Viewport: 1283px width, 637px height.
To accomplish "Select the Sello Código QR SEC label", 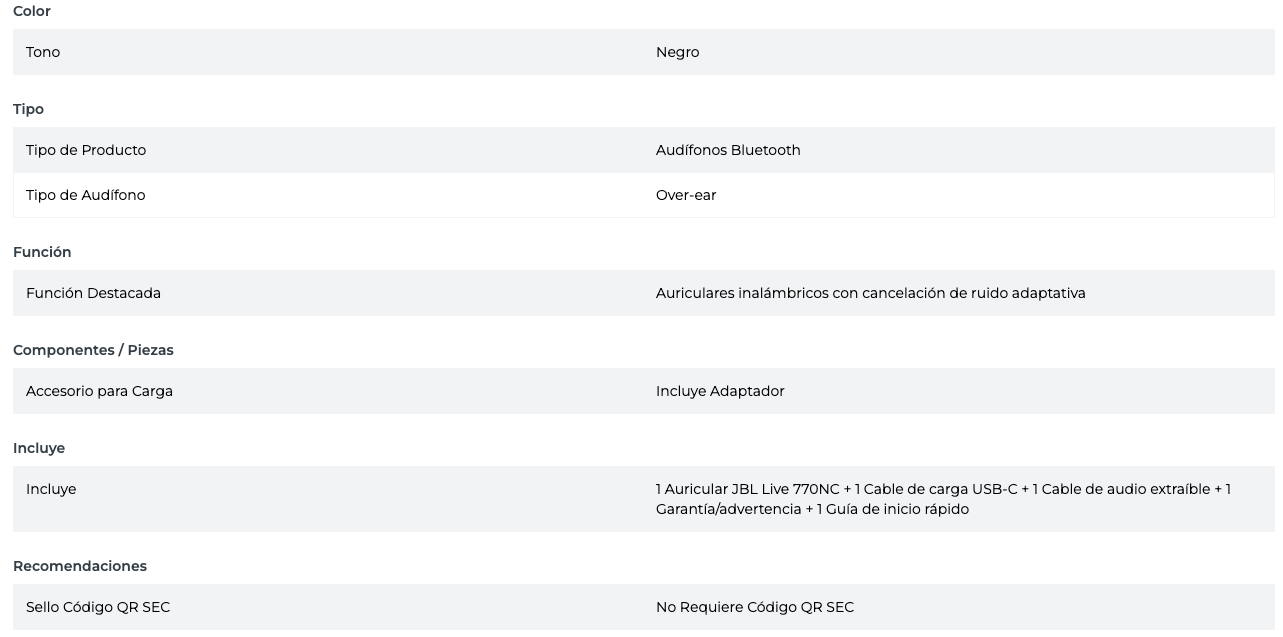I will [98, 607].
